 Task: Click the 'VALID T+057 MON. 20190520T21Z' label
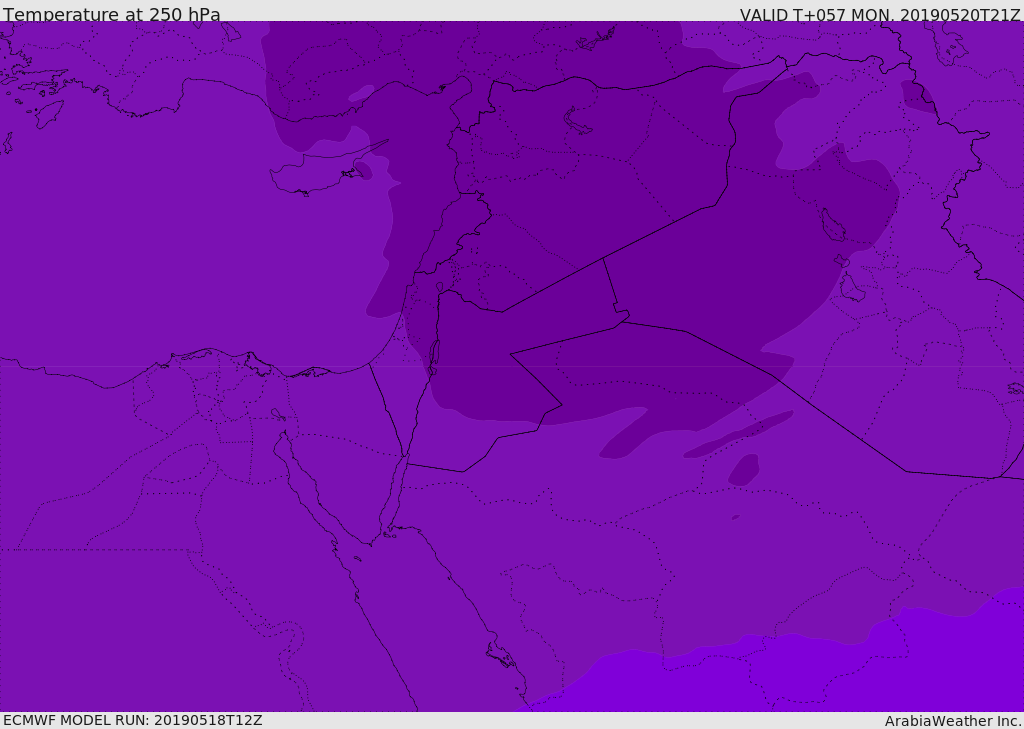tap(880, 14)
